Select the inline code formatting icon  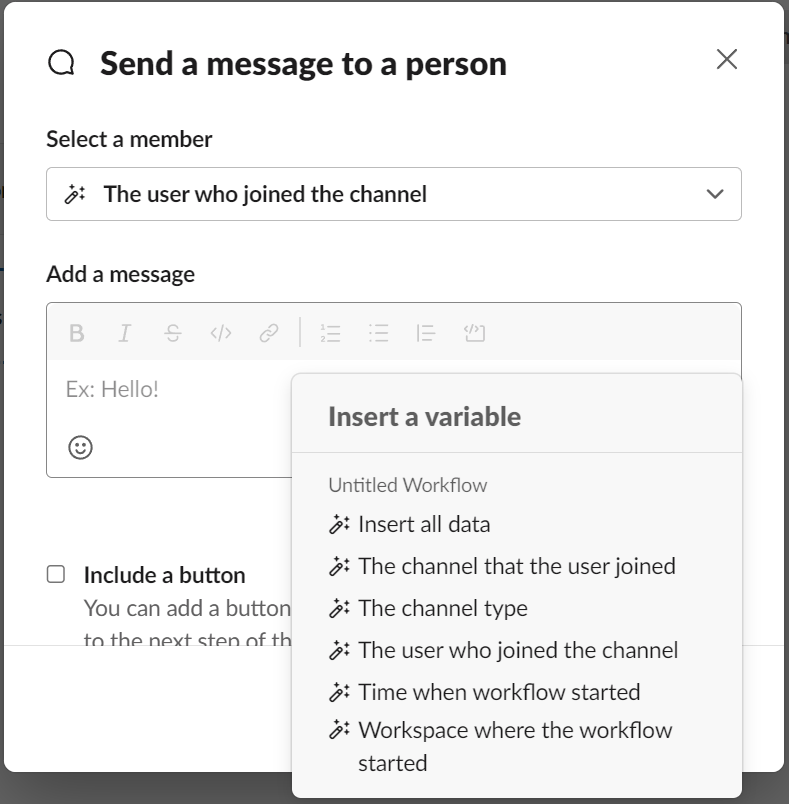tap(222, 332)
